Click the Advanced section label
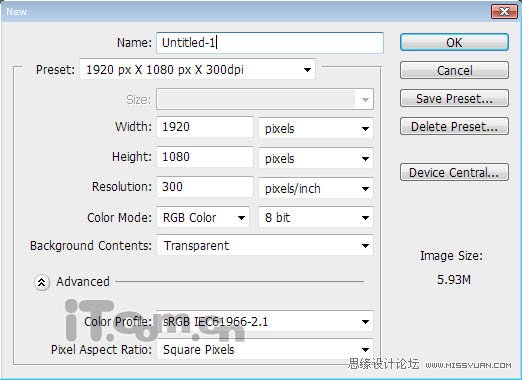Screen dimensions: 522x380 point(83,282)
